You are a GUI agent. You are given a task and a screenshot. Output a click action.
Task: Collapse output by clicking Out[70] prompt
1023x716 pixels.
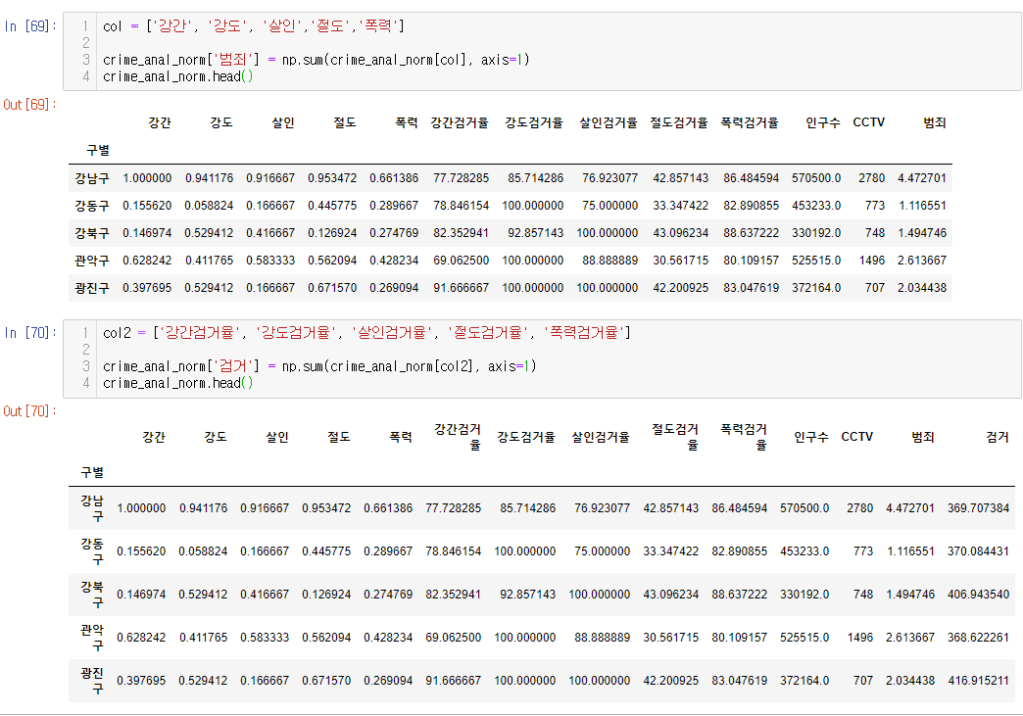click(29, 411)
